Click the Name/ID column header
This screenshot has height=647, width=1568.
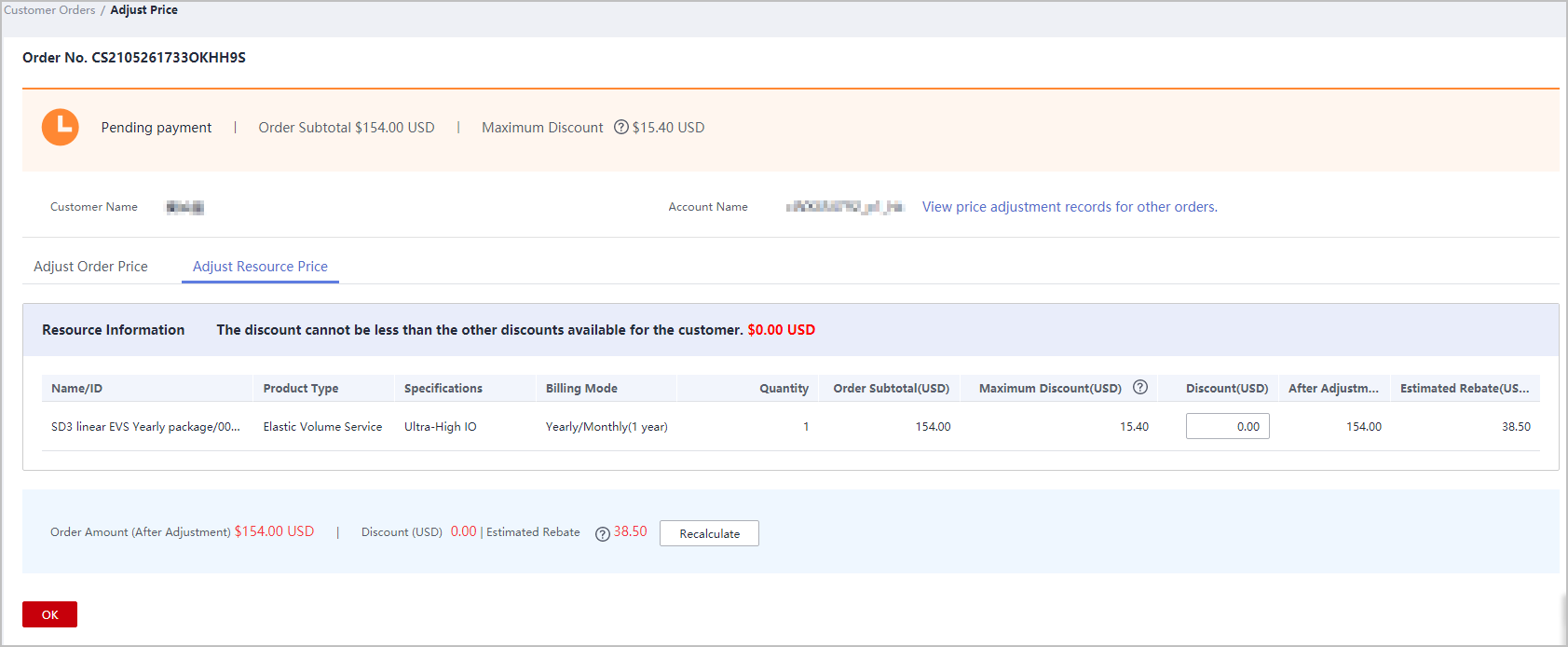tap(76, 388)
